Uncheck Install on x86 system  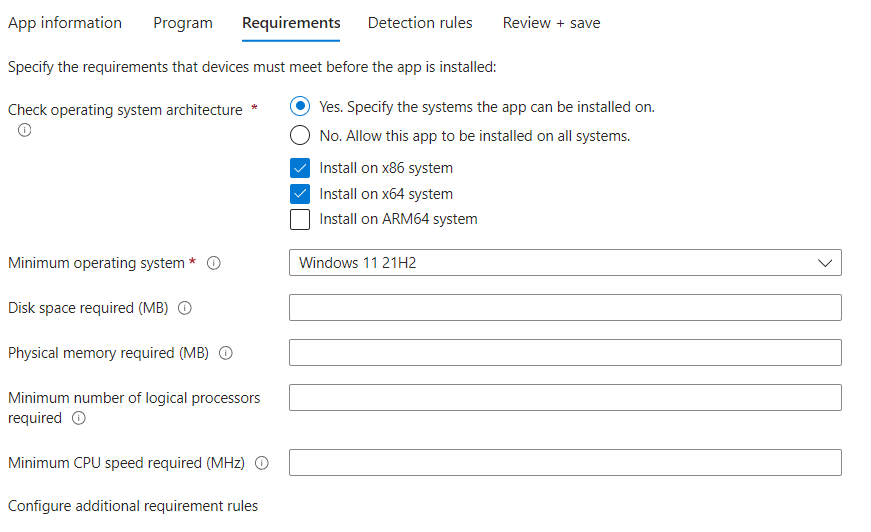pyautogui.click(x=300, y=168)
